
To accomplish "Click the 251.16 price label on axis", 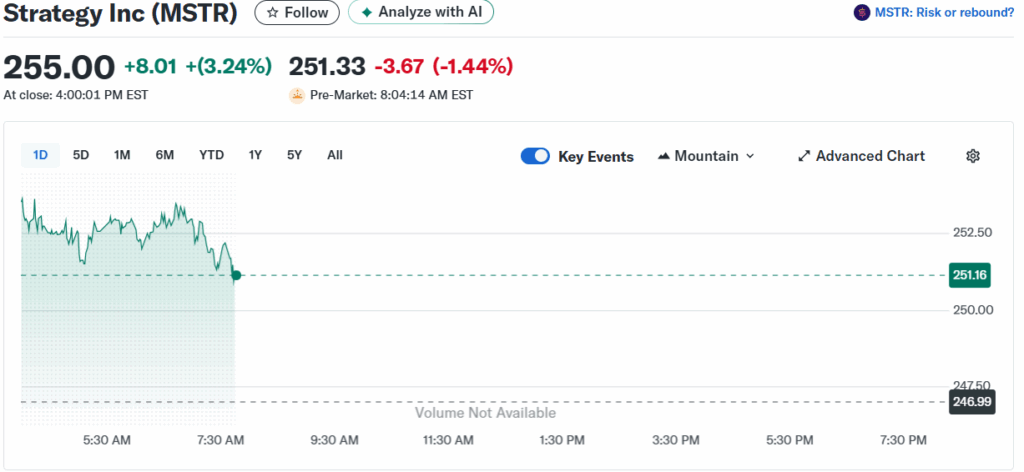I will [x=970, y=275].
